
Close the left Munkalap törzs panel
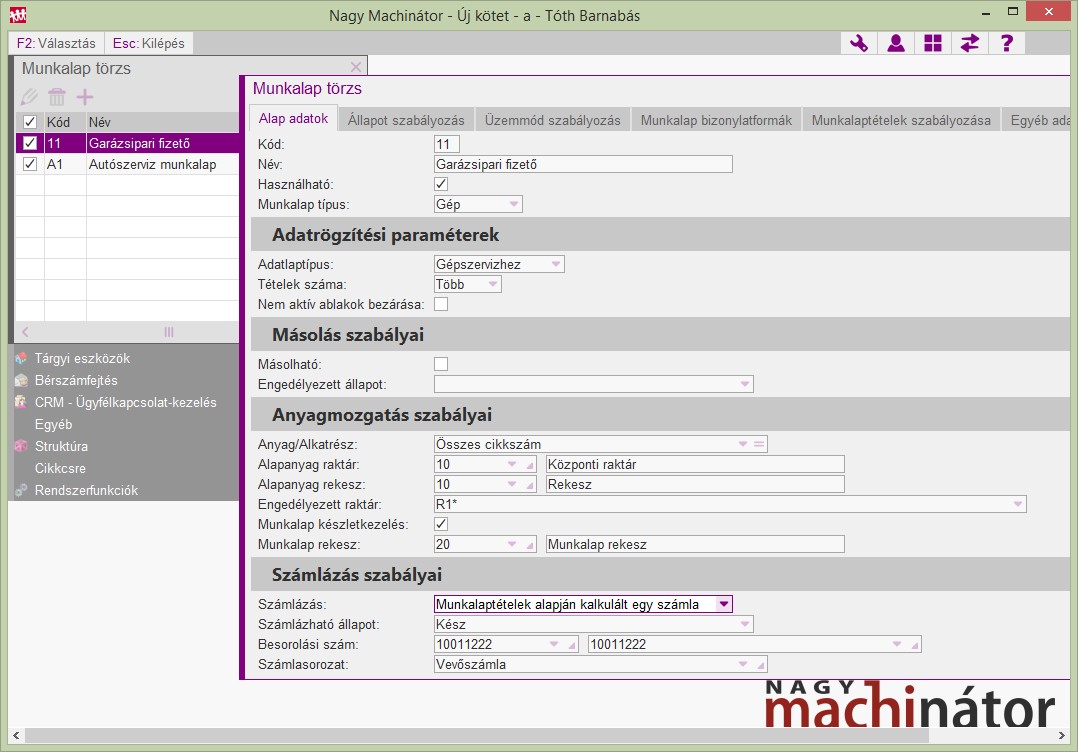click(x=356, y=68)
